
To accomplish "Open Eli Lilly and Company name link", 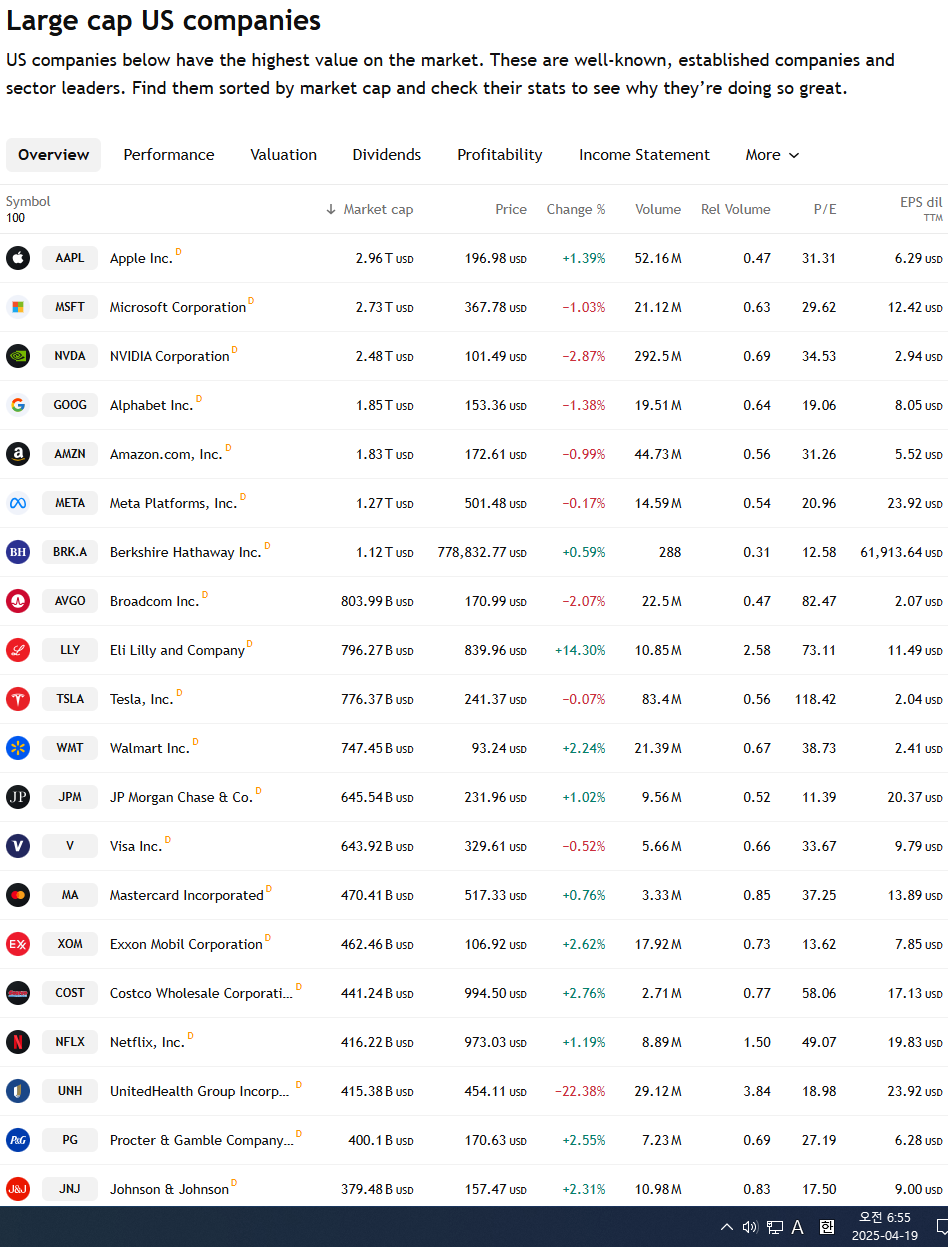I will (x=177, y=650).
